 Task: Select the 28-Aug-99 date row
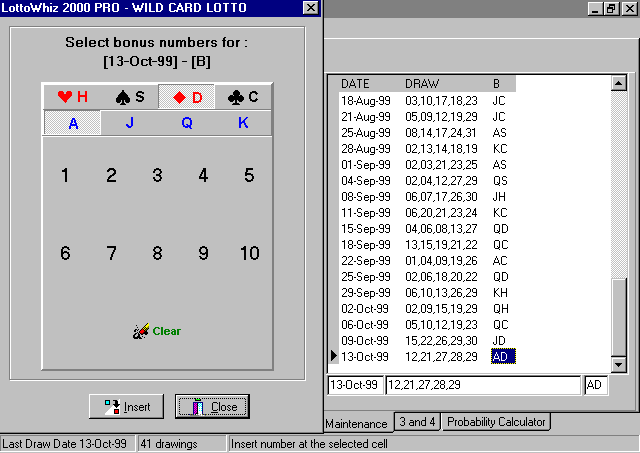coord(366,149)
